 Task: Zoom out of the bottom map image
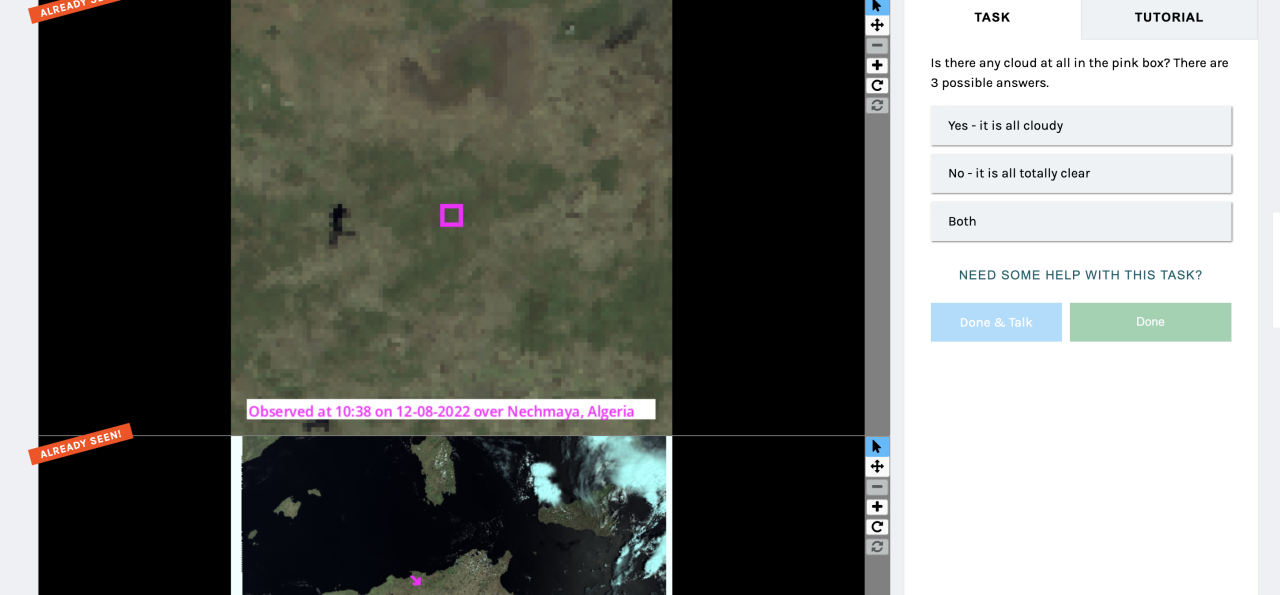pyautogui.click(x=877, y=487)
